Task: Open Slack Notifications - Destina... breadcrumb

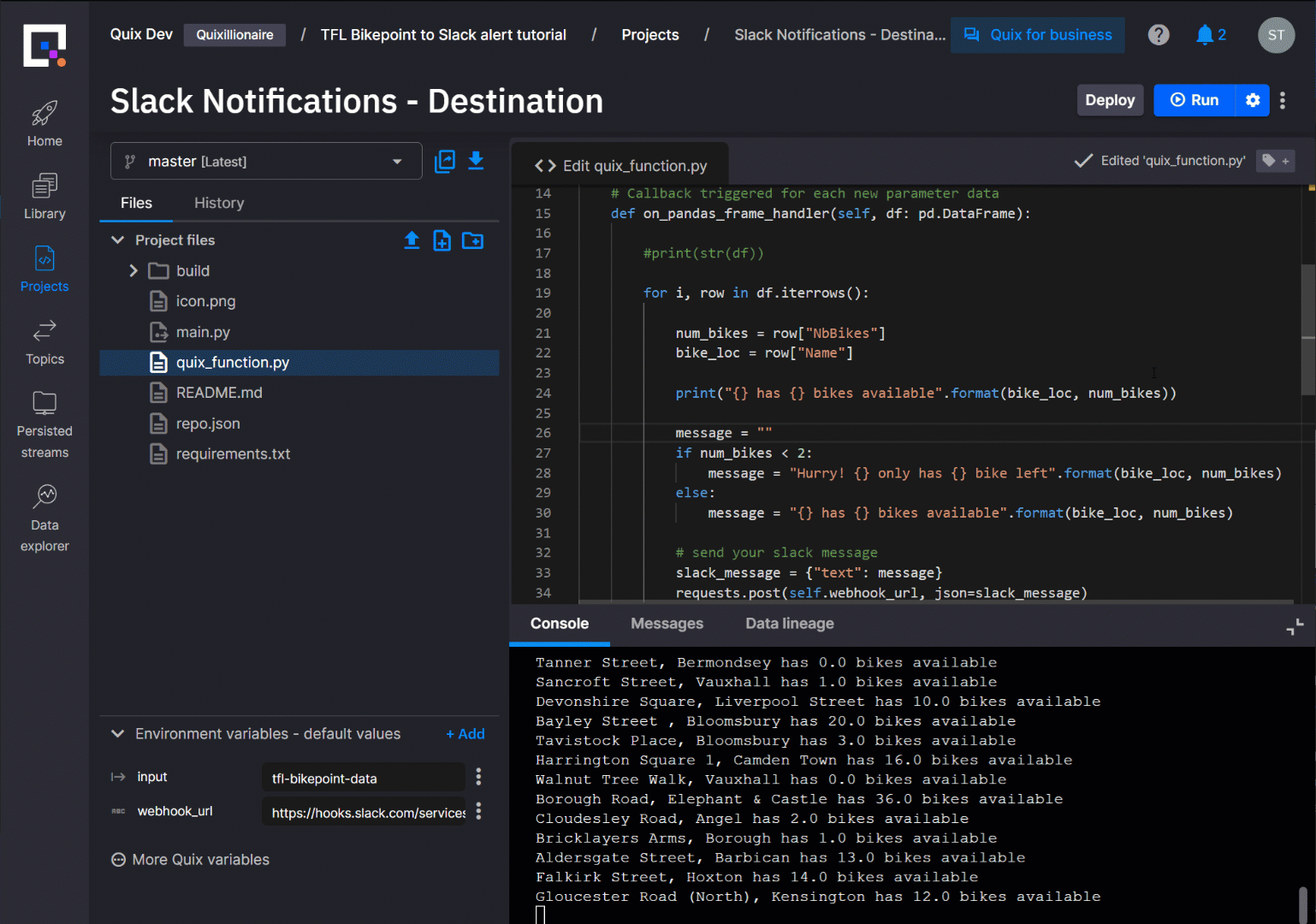Action: 839,35
